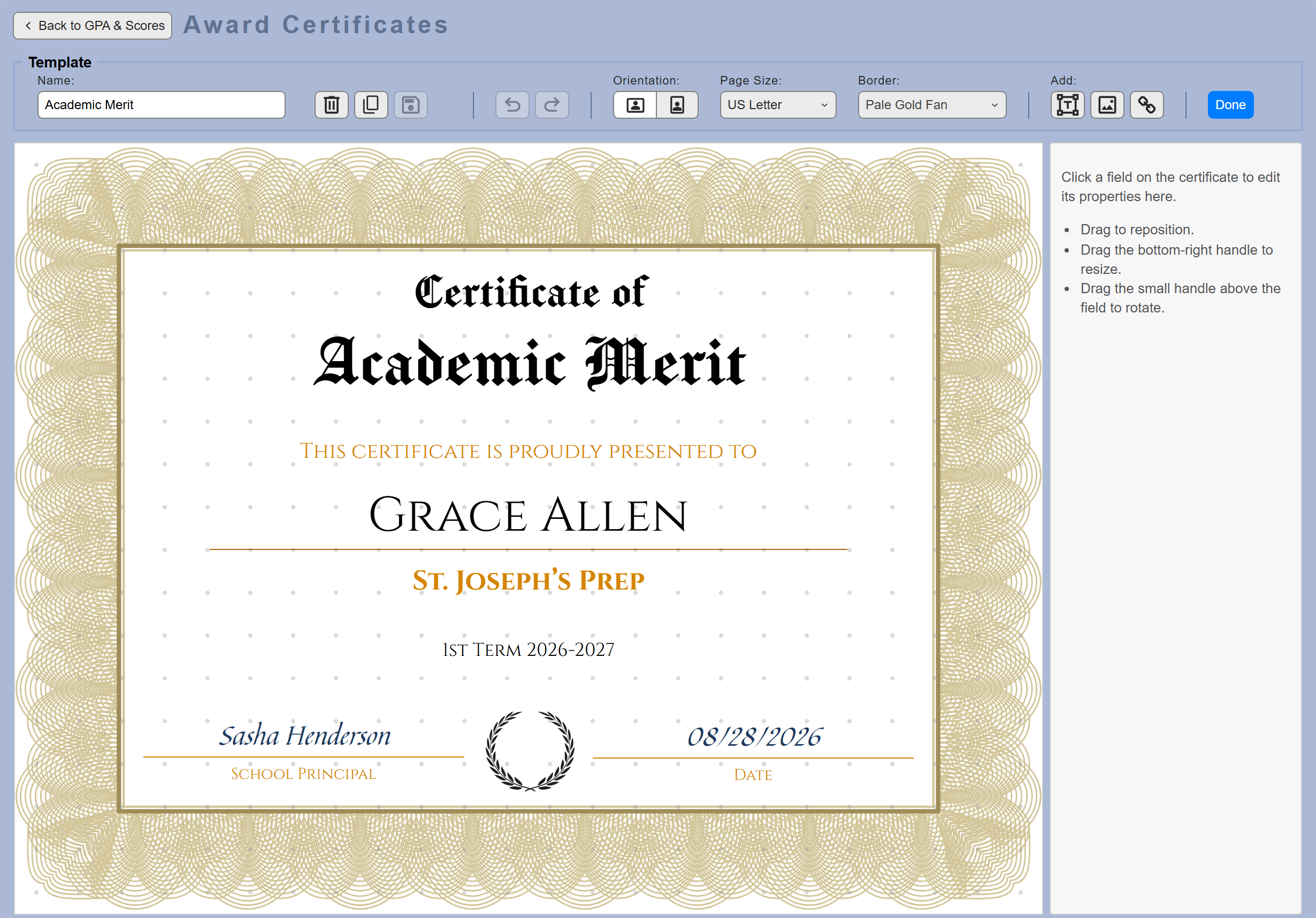The image size is (1316, 918).
Task: Add a text field to the certificate
Action: pos(1067,105)
